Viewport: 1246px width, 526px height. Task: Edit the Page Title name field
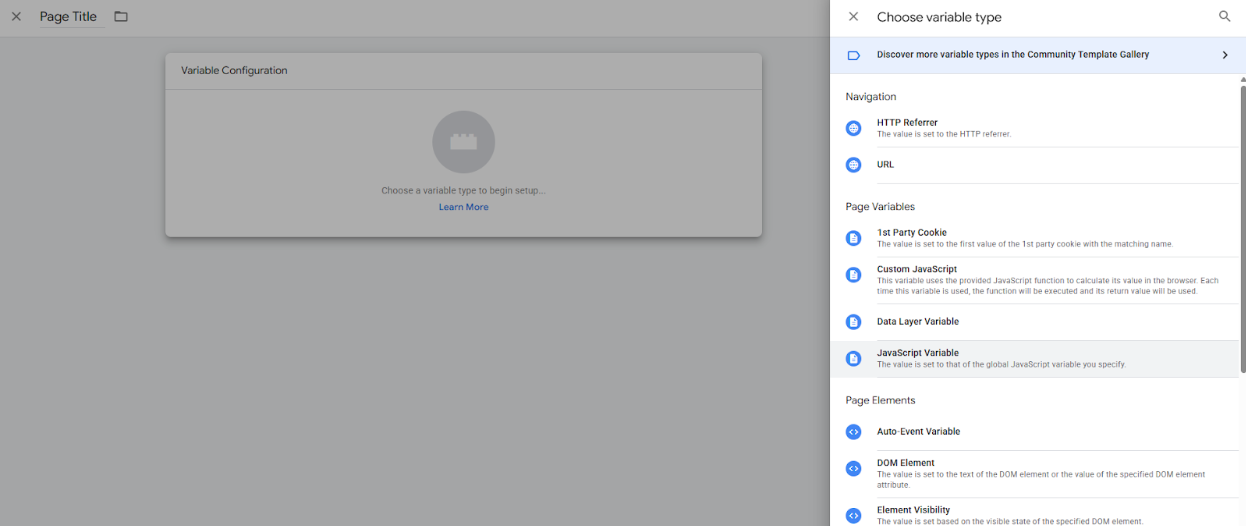(x=68, y=17)
